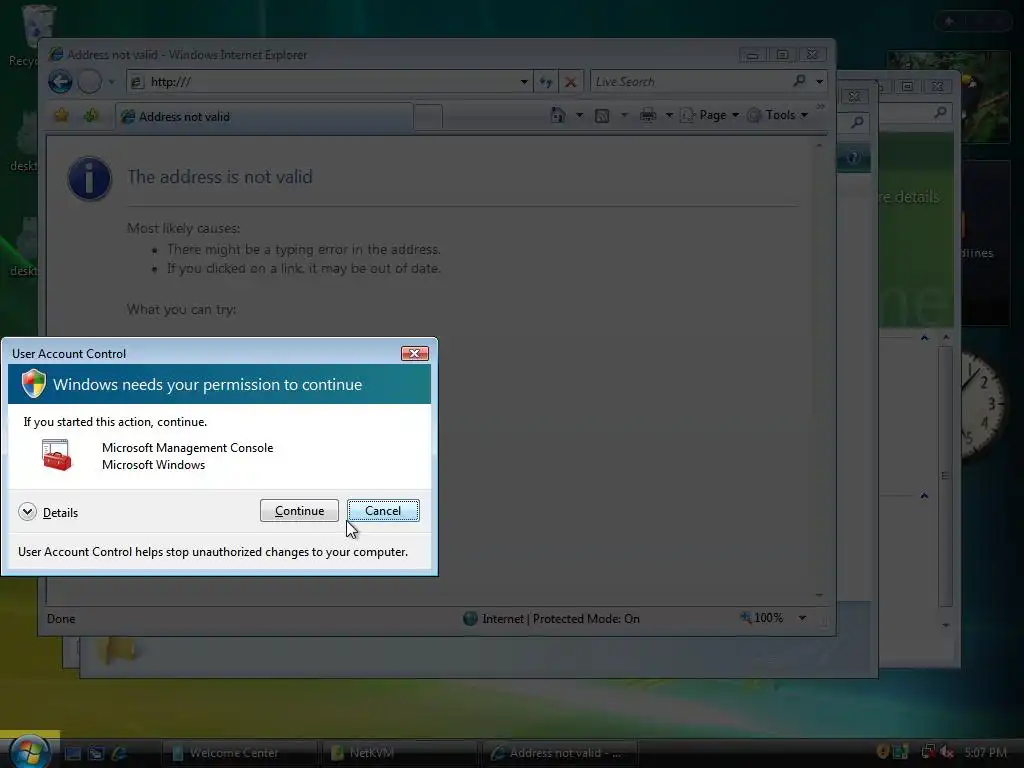Click the IE page scroll down arrow
The image size is (1024, 768).
pos(819,596)
